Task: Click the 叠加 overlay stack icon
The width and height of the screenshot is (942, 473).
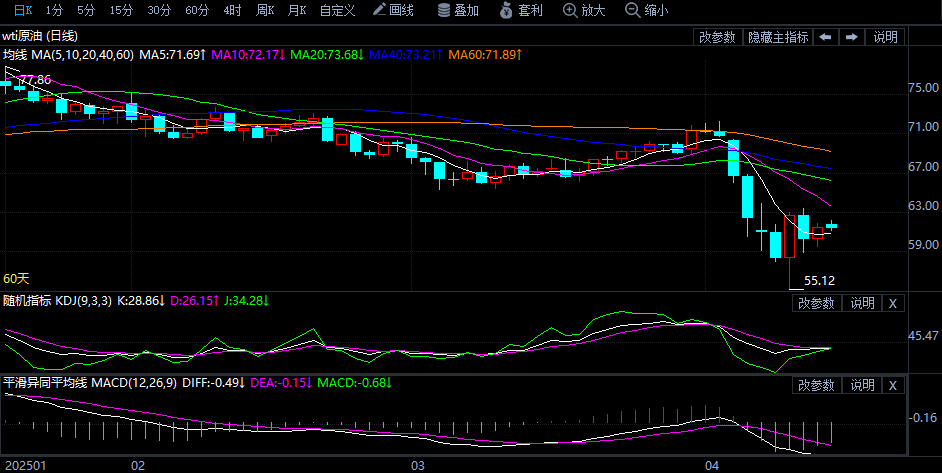Action: point(459,10)
